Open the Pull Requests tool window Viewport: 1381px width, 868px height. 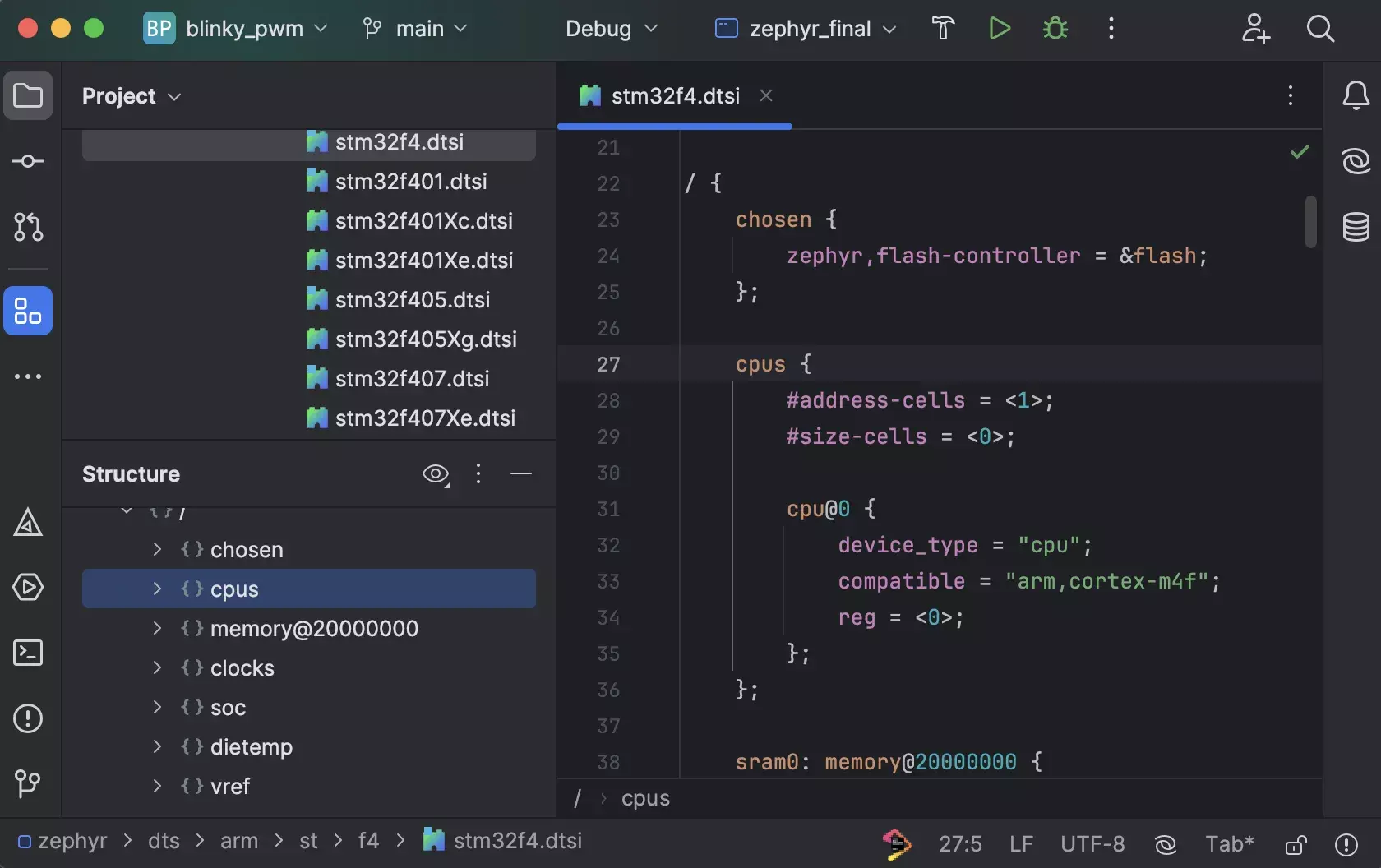tap(28, 227)
